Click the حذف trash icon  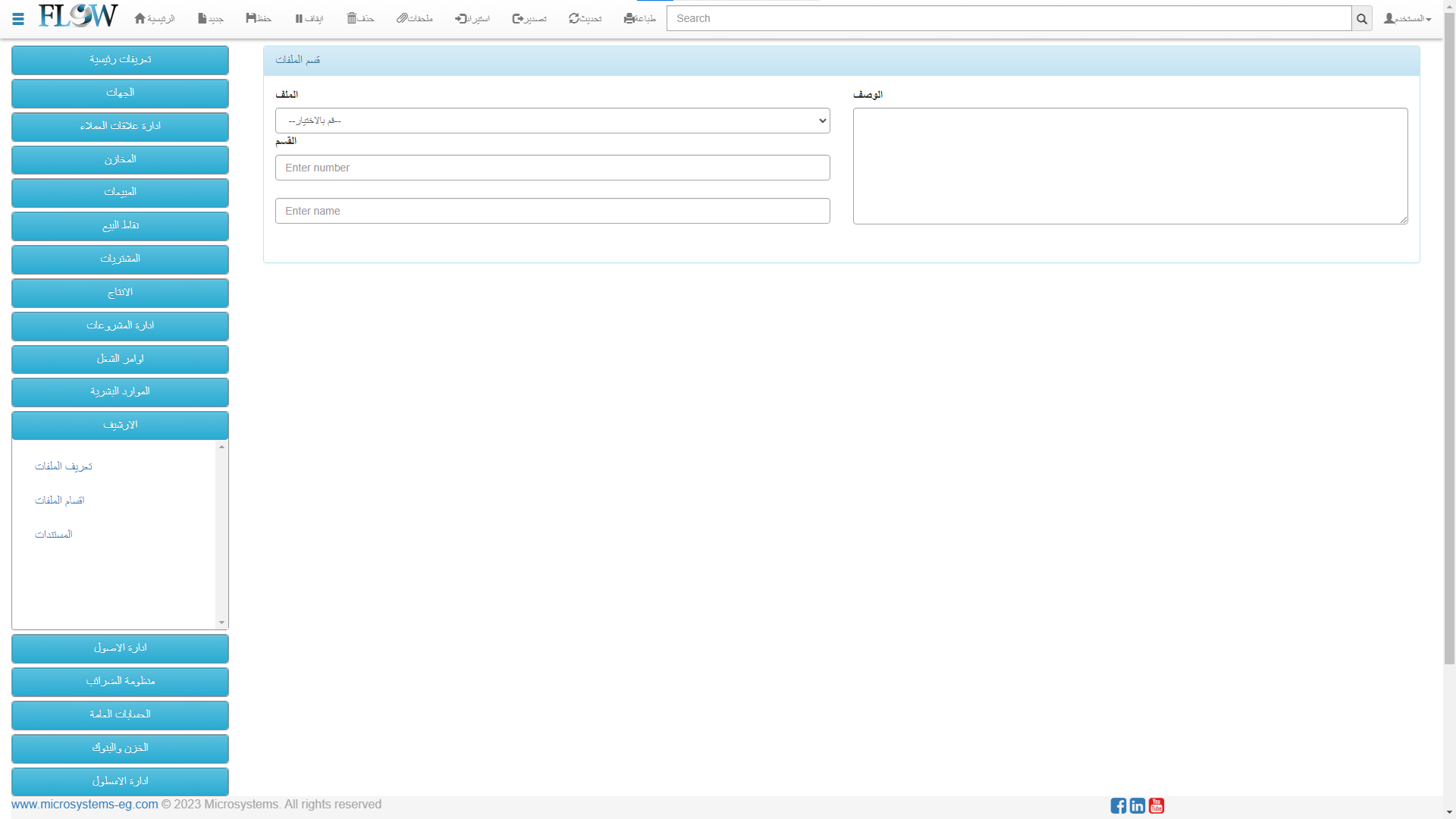click(352, 18)
